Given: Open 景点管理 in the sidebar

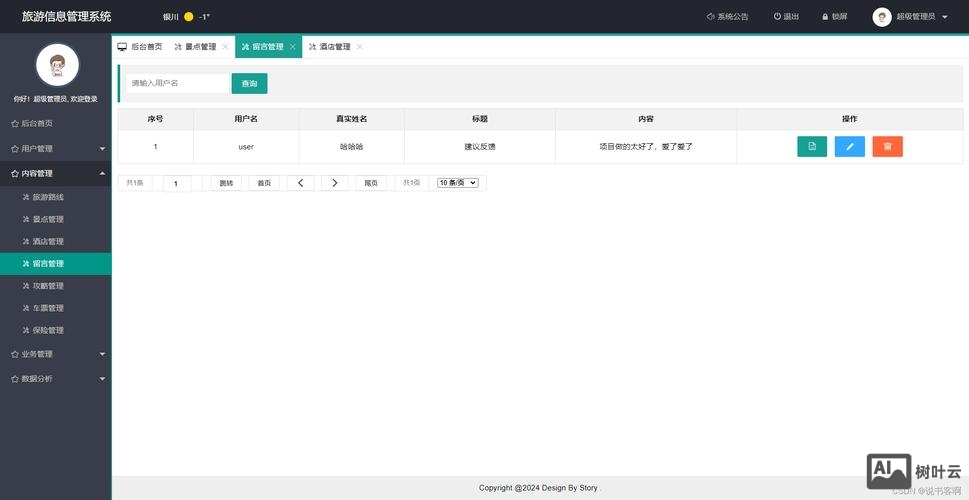Looking at the screenshot, I should (x=56, y=219).
